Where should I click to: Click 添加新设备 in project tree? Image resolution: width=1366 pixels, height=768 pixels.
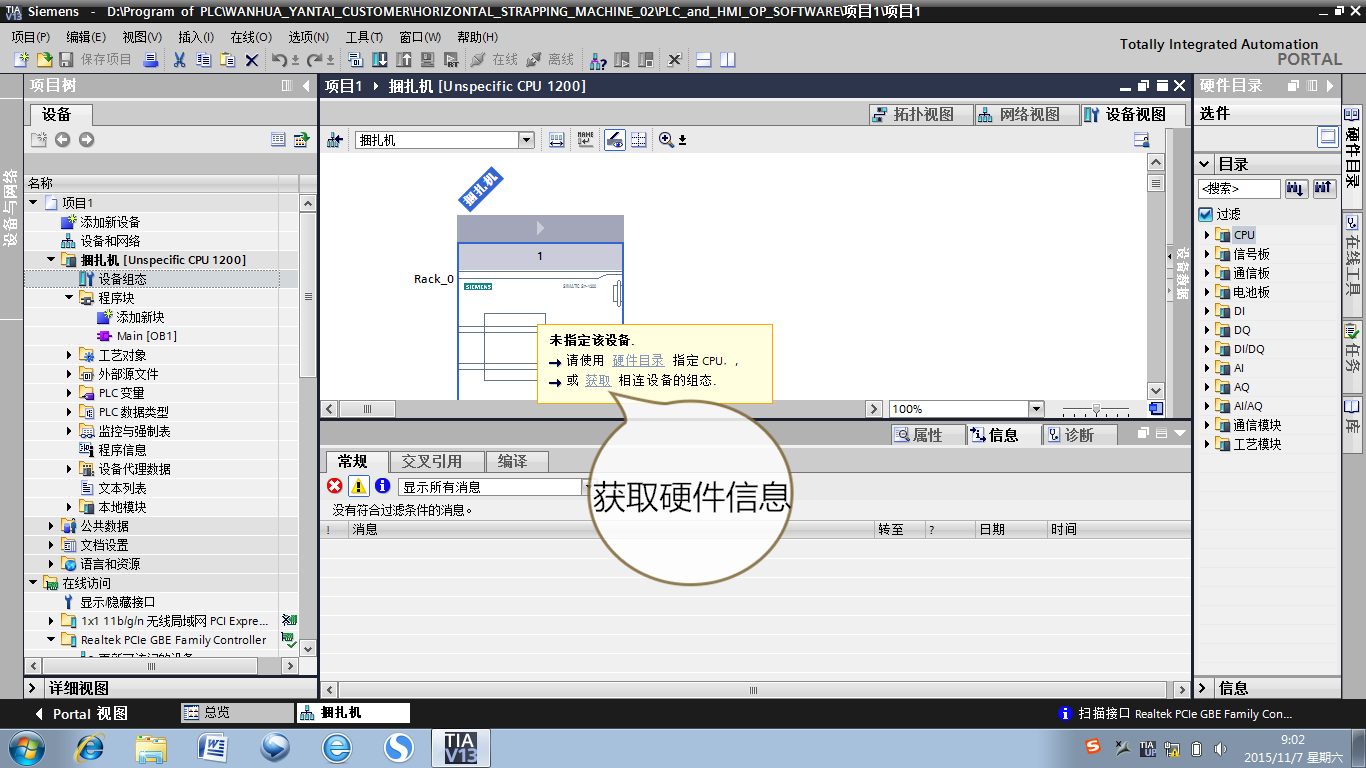click(x=110, y=222)
